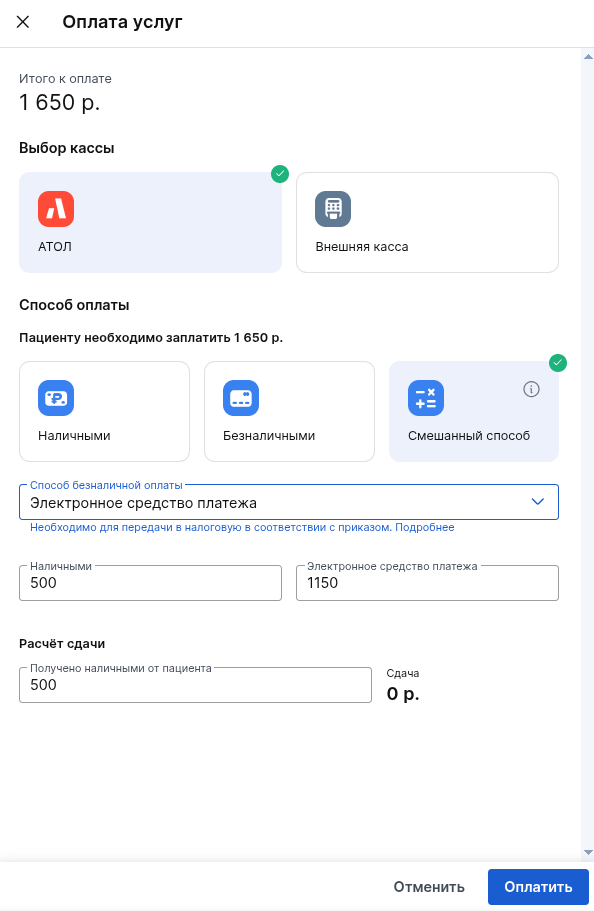The height and width of the screenshot is (911, 594).
Task: Click the red АТОЛ logo icon
Action: [56, 209]
